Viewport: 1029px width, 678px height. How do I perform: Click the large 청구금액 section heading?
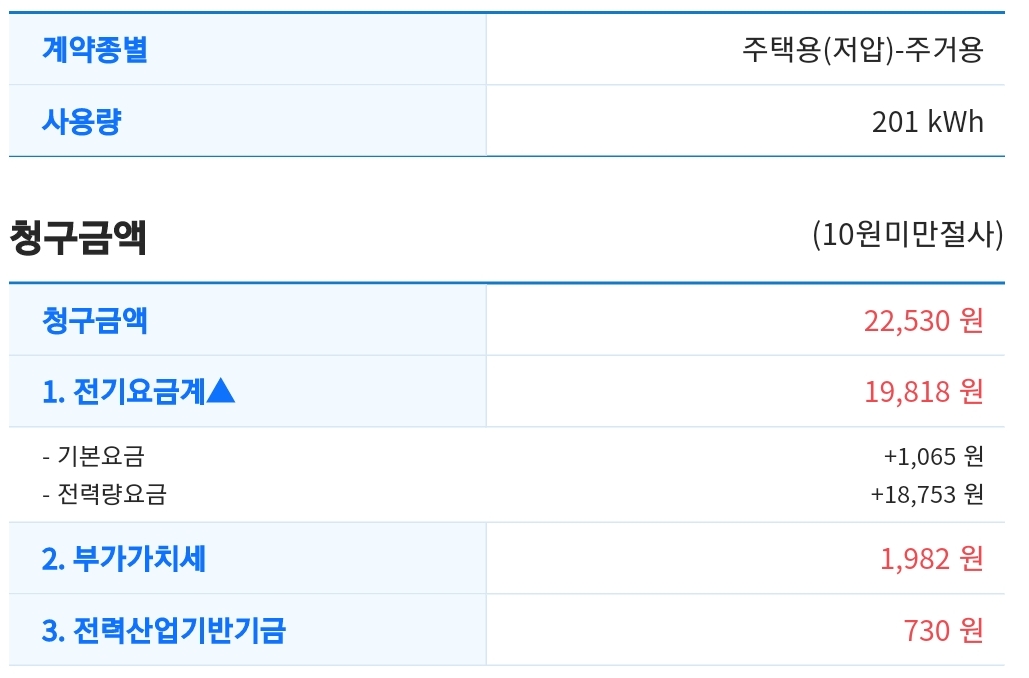tap(78, 238)
